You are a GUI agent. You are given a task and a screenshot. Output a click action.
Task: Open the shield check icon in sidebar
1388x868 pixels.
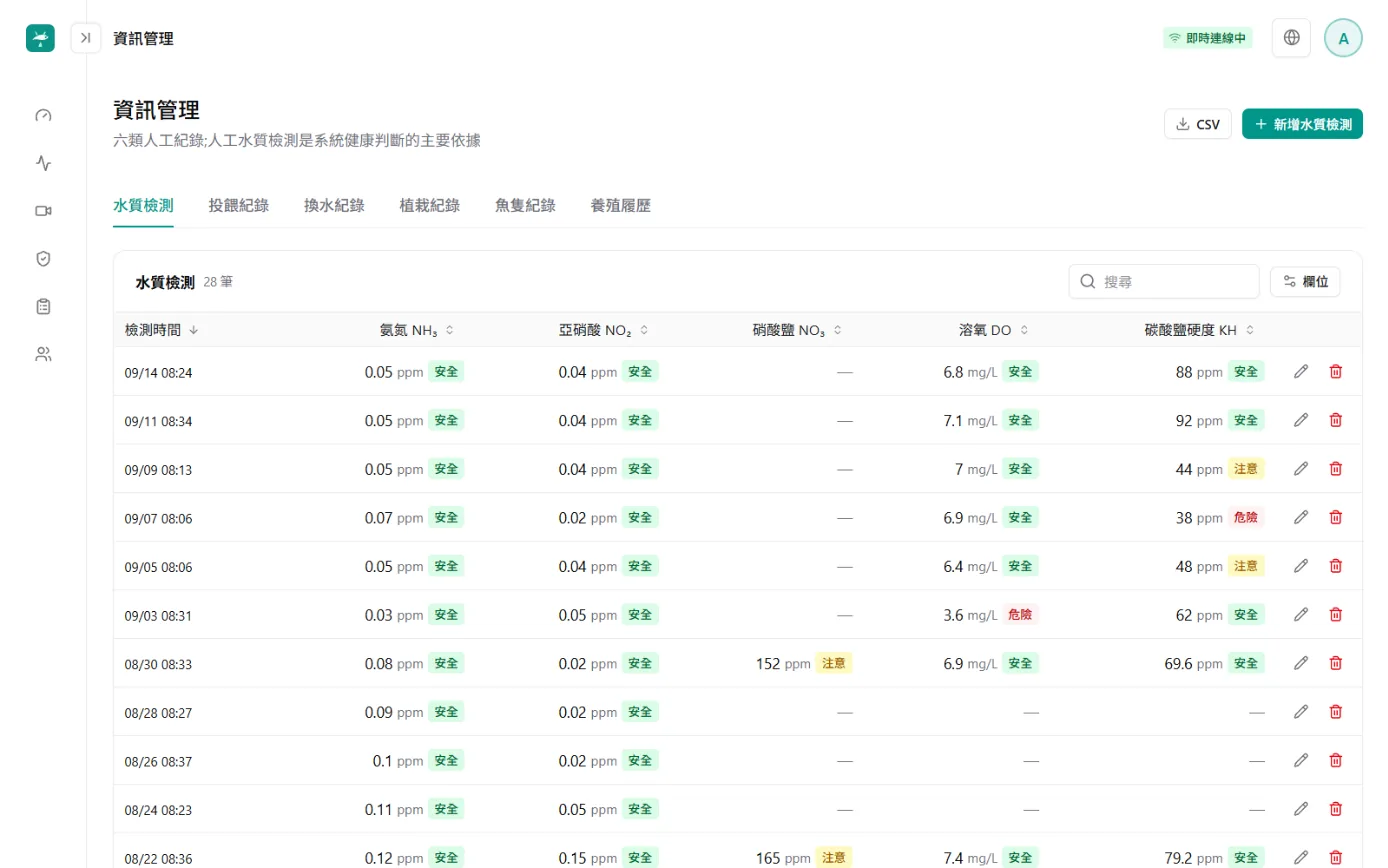click(x=43, y=259)
